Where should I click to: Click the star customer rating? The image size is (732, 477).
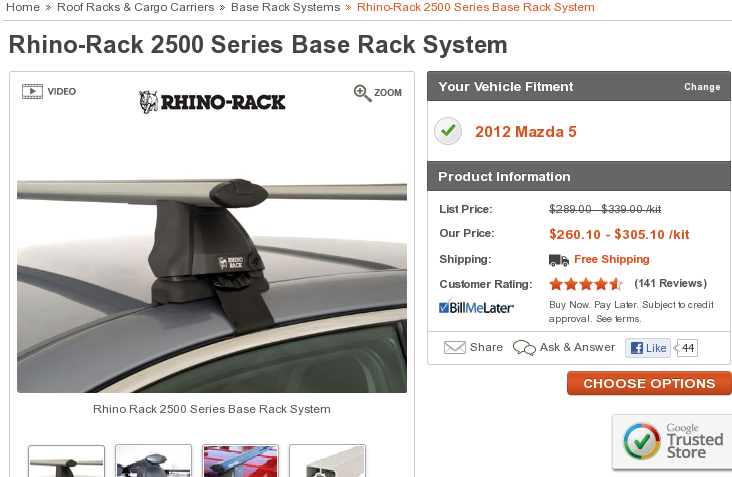pyautogui.click(x=586, y=284)
